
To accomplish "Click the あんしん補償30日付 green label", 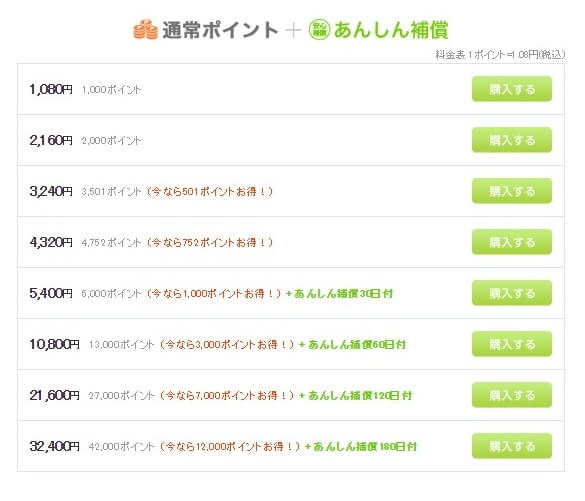I will coord(339,294).
